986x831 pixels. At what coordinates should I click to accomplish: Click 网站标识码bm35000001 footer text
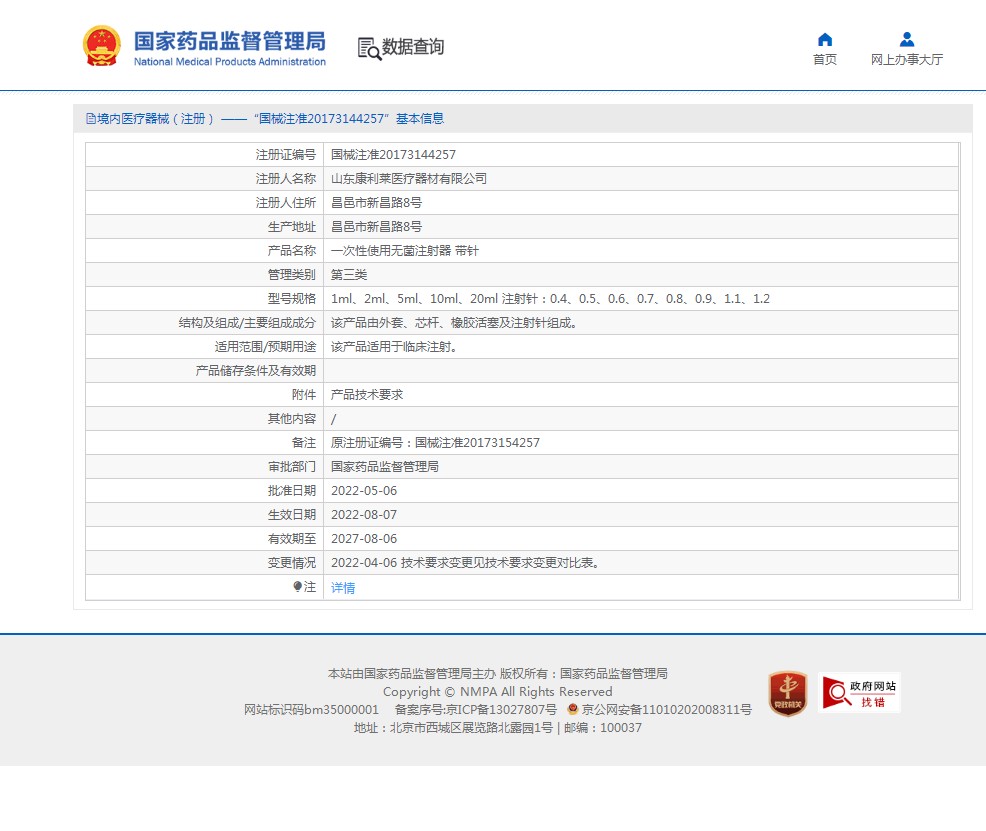click(x=311, y=710)
